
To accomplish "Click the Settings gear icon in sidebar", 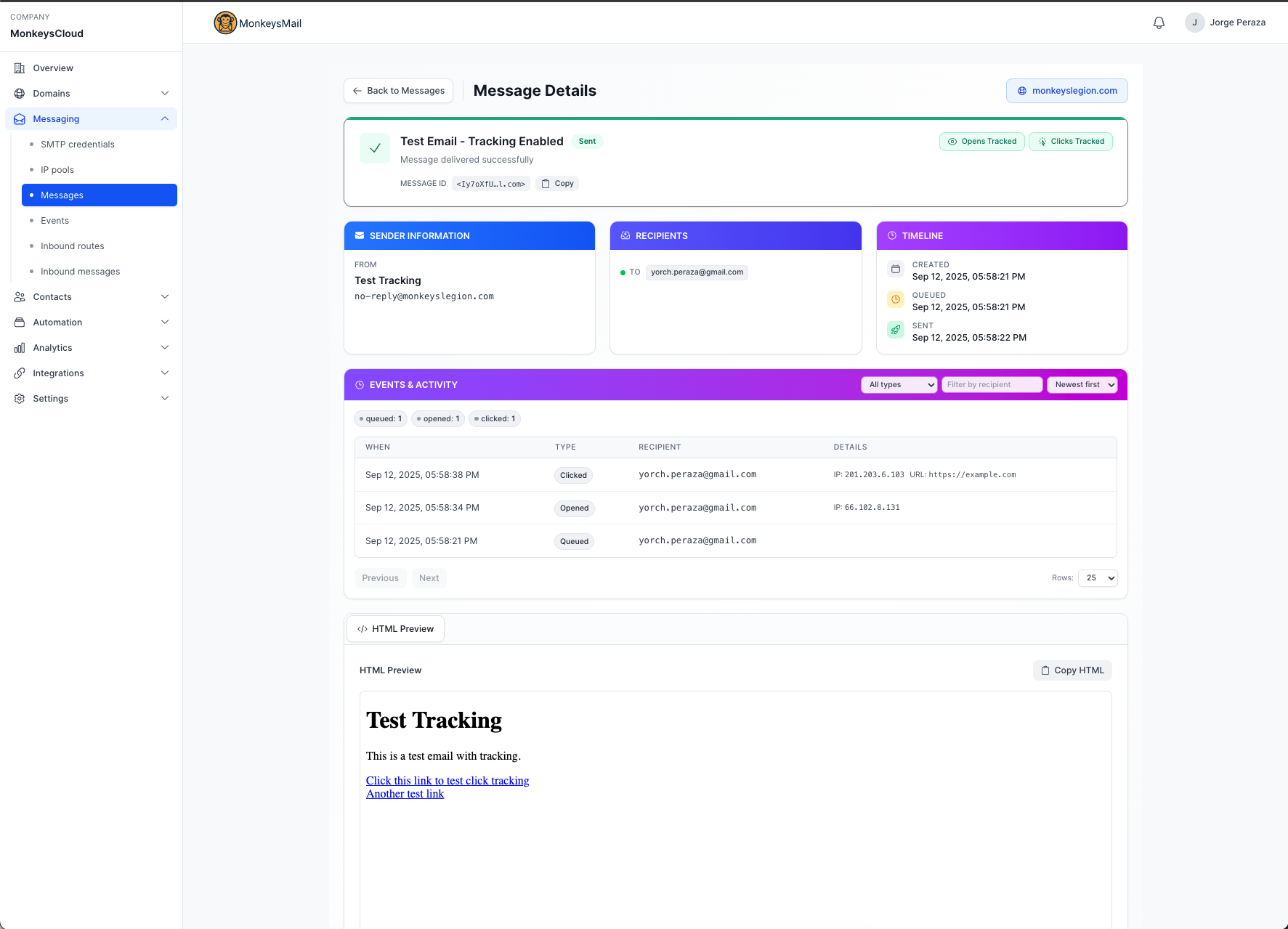I will click(20, 399).
